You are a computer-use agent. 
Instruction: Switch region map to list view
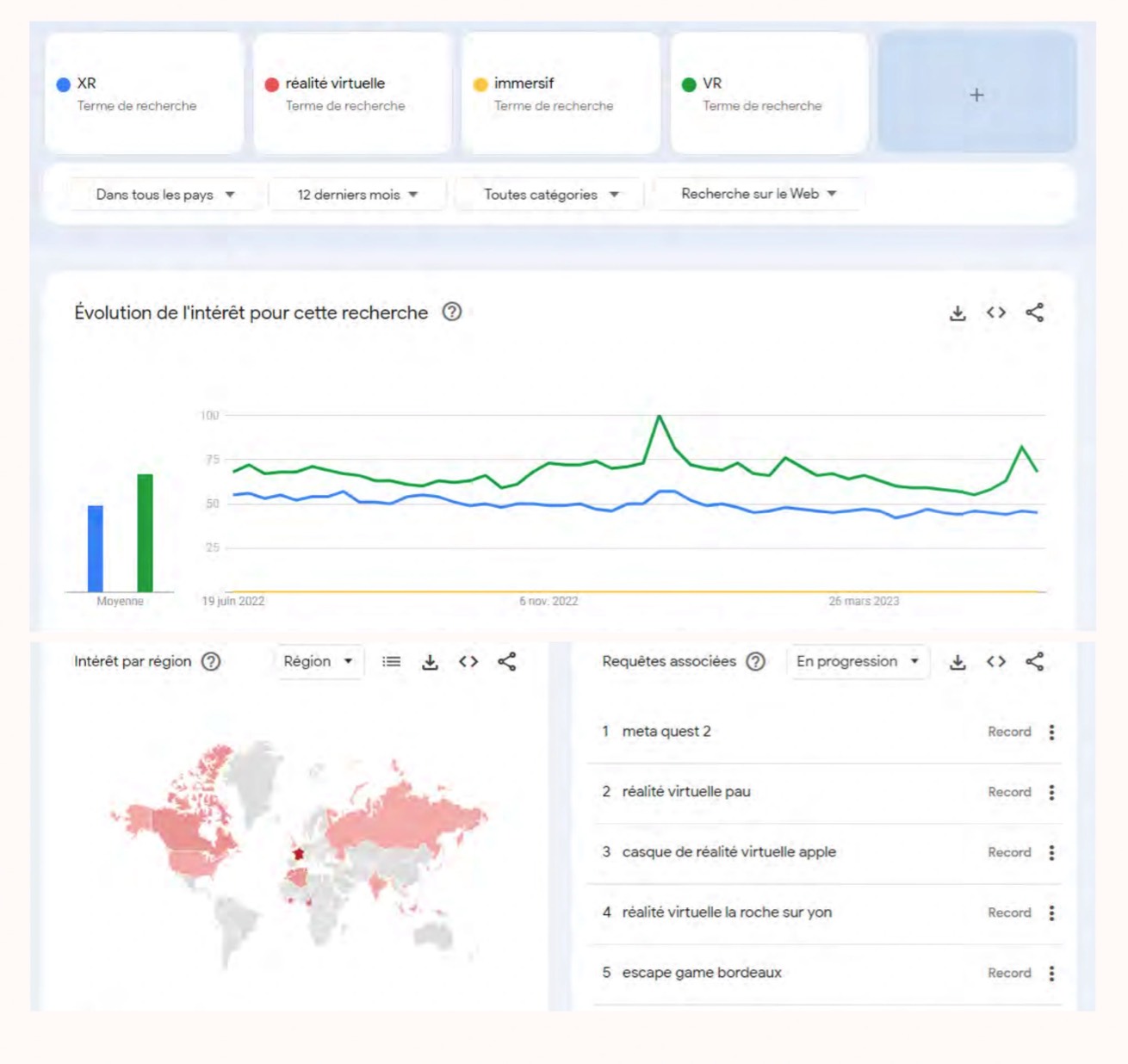click(391, 662)
